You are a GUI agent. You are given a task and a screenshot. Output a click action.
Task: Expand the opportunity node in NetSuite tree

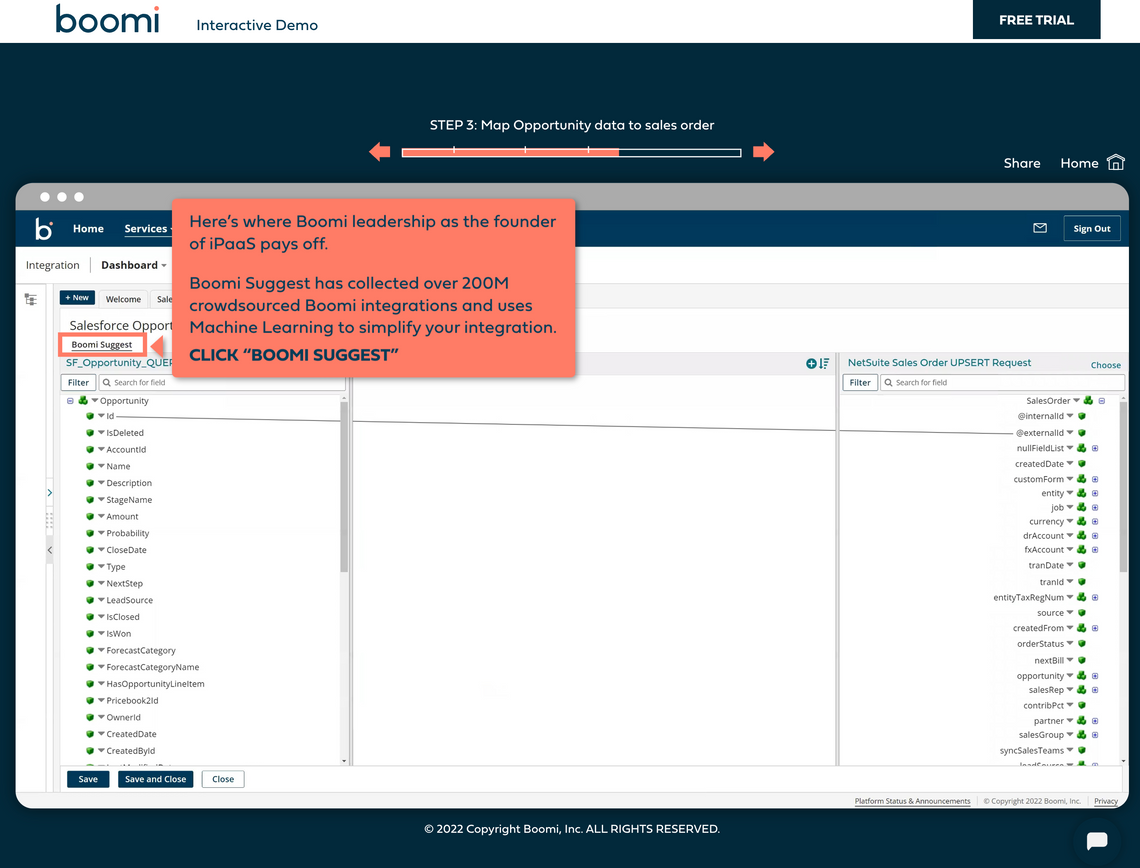(x=1095, y=675)
